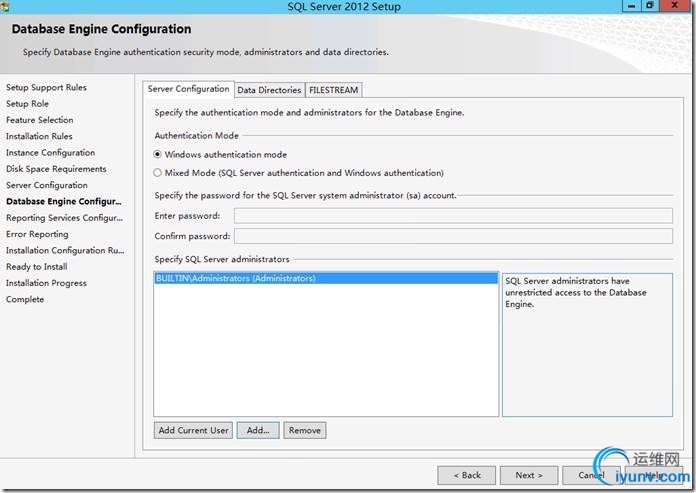This screenshot has width=696, height=493.
Task: Click Setup Role step in sidebar
Action: pyautogui.click(x=27, y=103)
